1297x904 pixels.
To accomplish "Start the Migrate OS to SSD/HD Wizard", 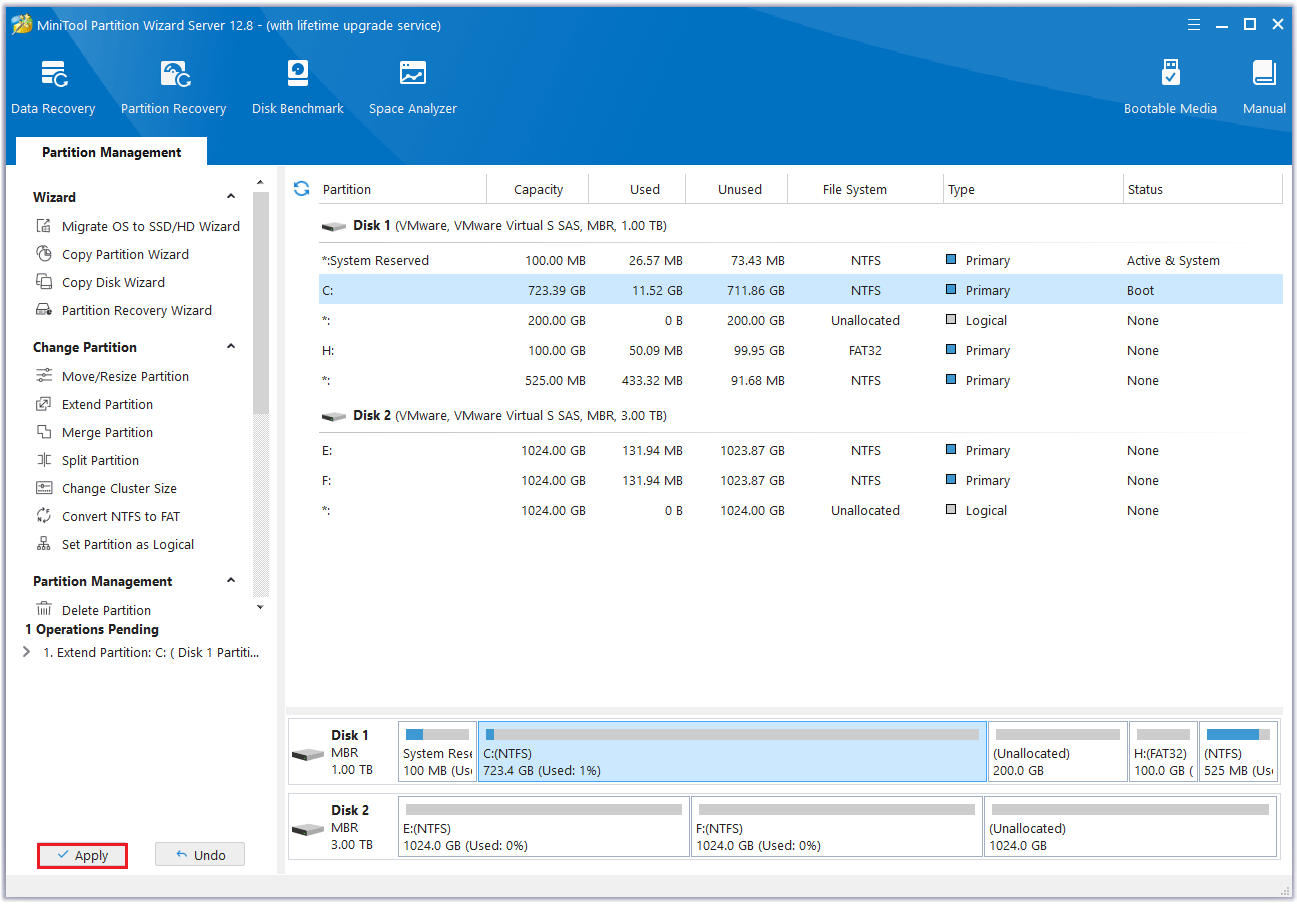I will (x=137, y=226).
